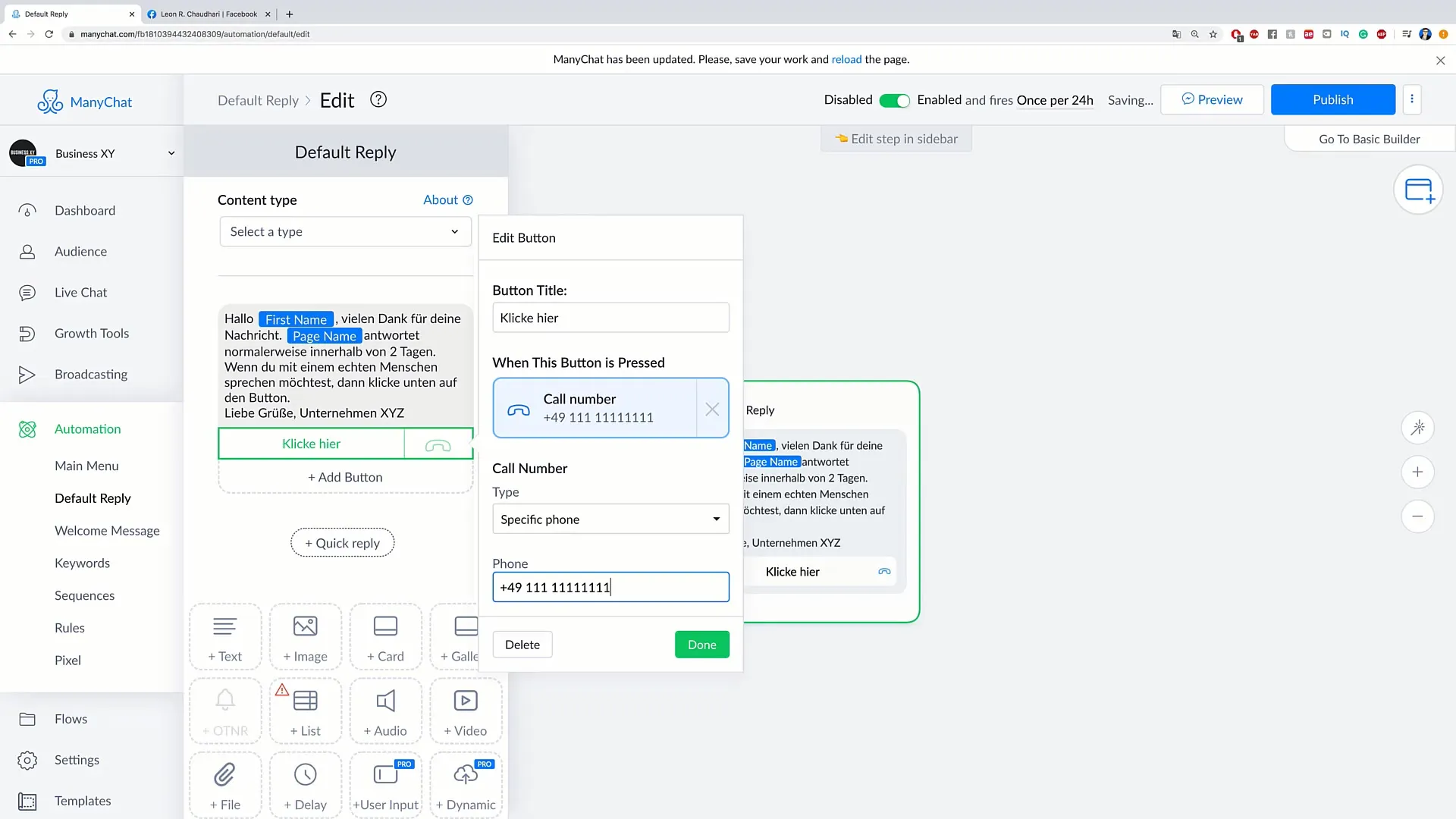Image resolution: width=1456 pixels, height=819 pixels.
Task: Click the Phone number input field
Action: click(610, 587)
